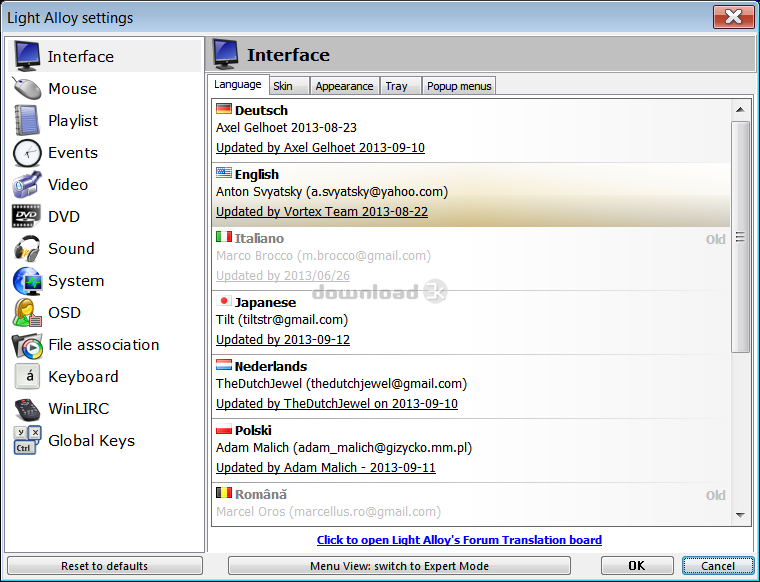
Task: Click the System globe monitor icon
Action: [x=27, y=281]
